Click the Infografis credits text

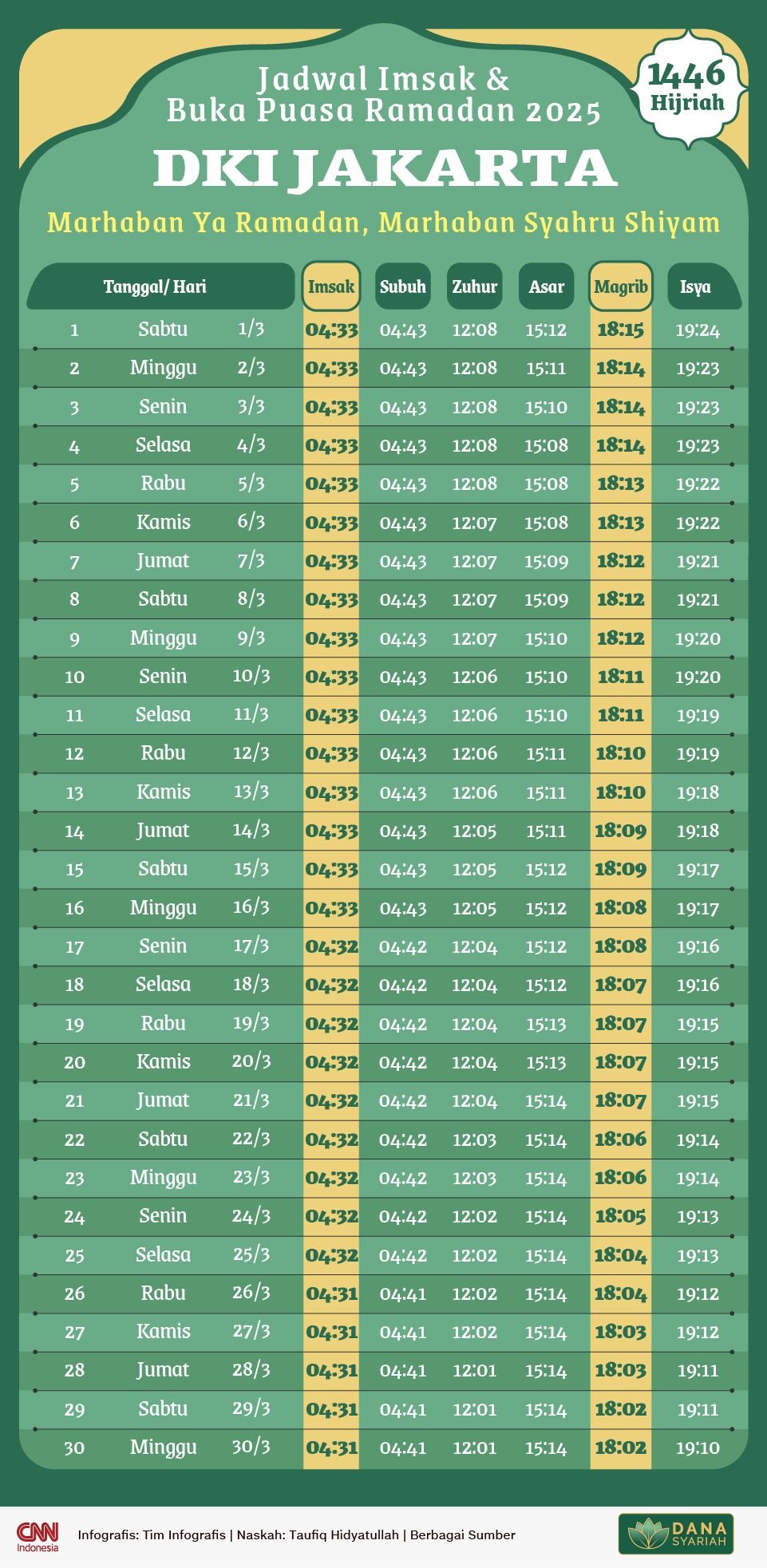[x=297, y=1534]
